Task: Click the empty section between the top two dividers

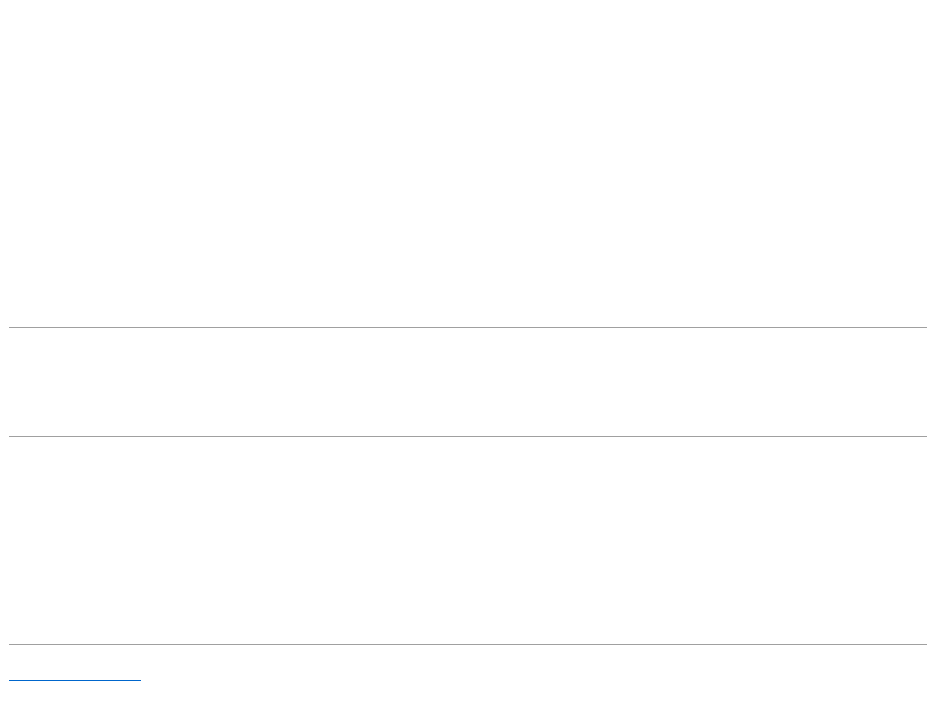Action: click(x=468, y=382)
